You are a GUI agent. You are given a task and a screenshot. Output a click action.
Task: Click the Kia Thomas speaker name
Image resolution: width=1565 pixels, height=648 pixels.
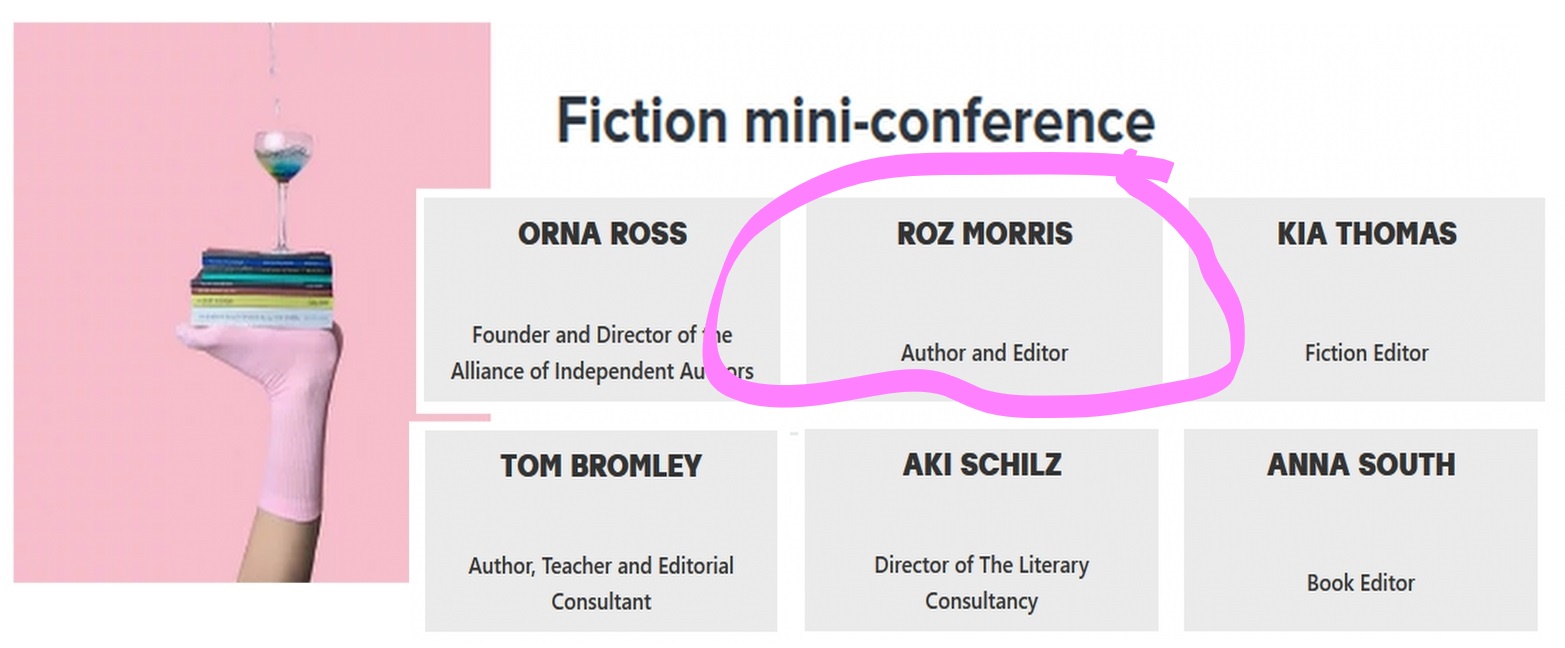(1366, 234)
